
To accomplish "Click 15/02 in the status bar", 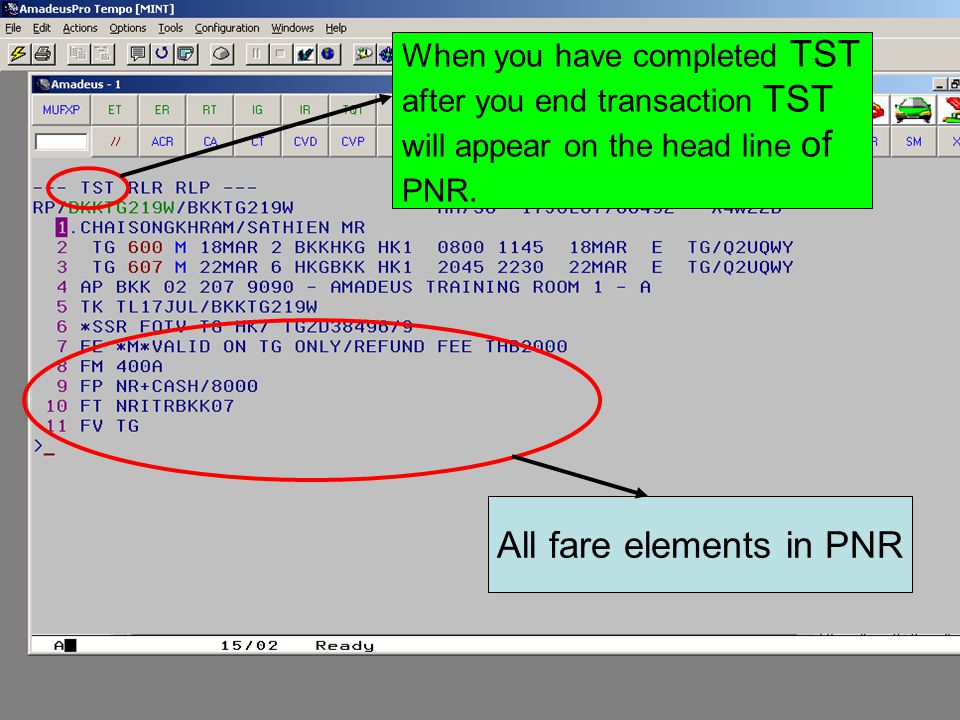I will click(249, 645).
